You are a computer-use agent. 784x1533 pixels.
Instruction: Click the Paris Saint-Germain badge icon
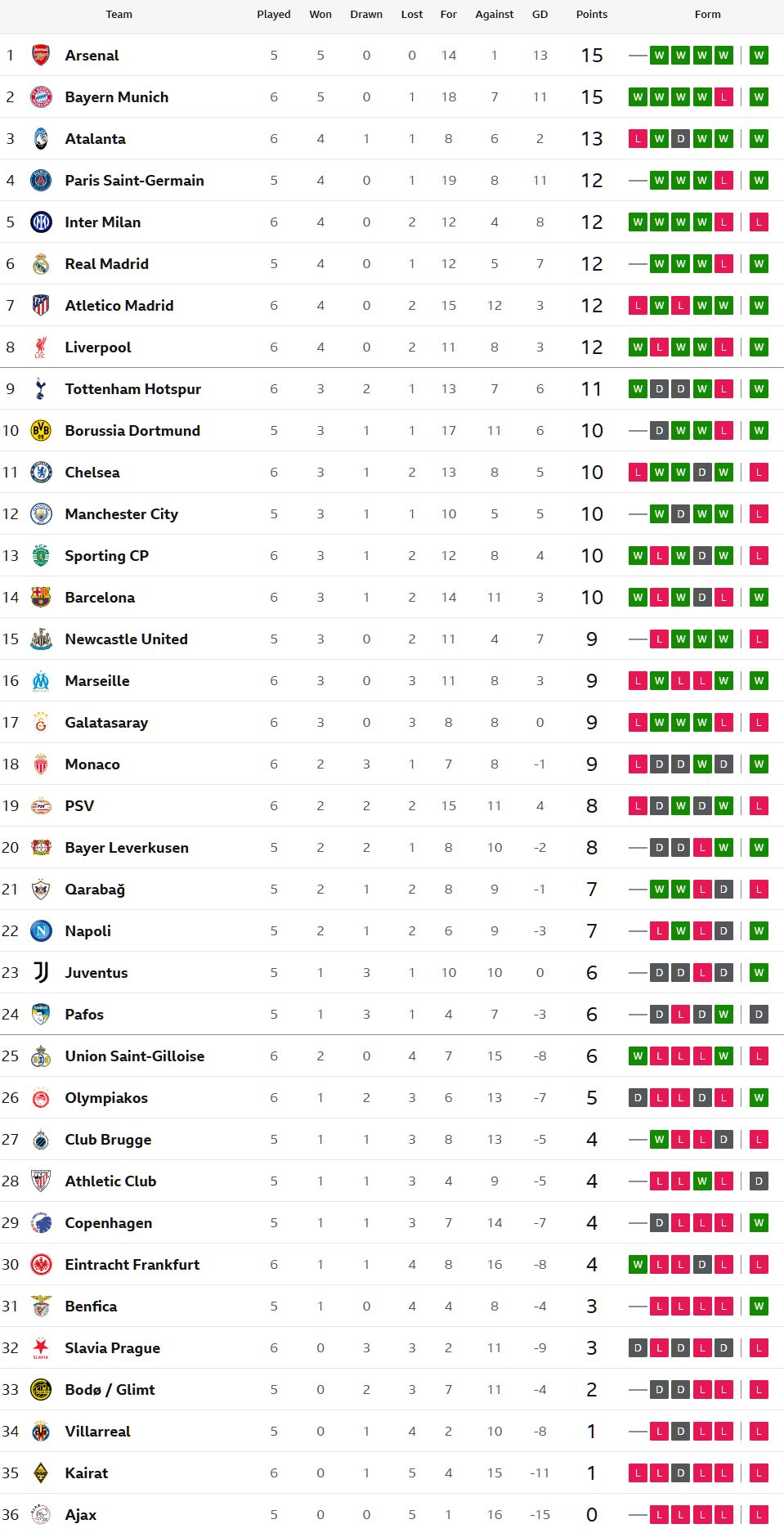[41, 181]
